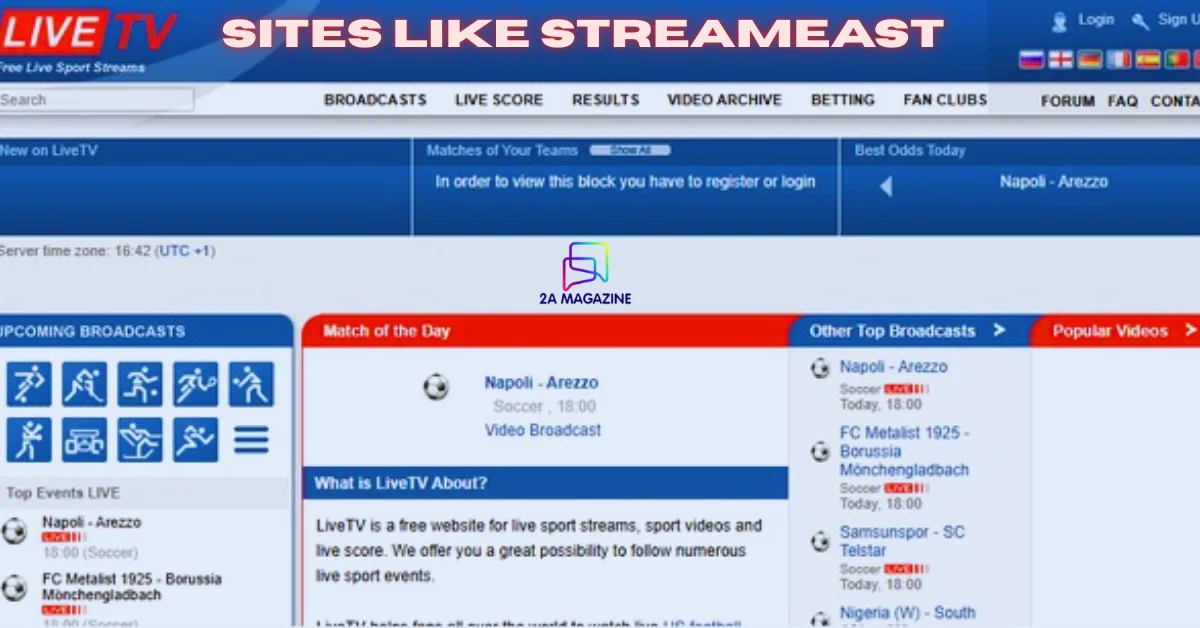Screen dimensions: 1200x628
Task: Click the key icon beside Sign Up
Action: point(1140,21)
